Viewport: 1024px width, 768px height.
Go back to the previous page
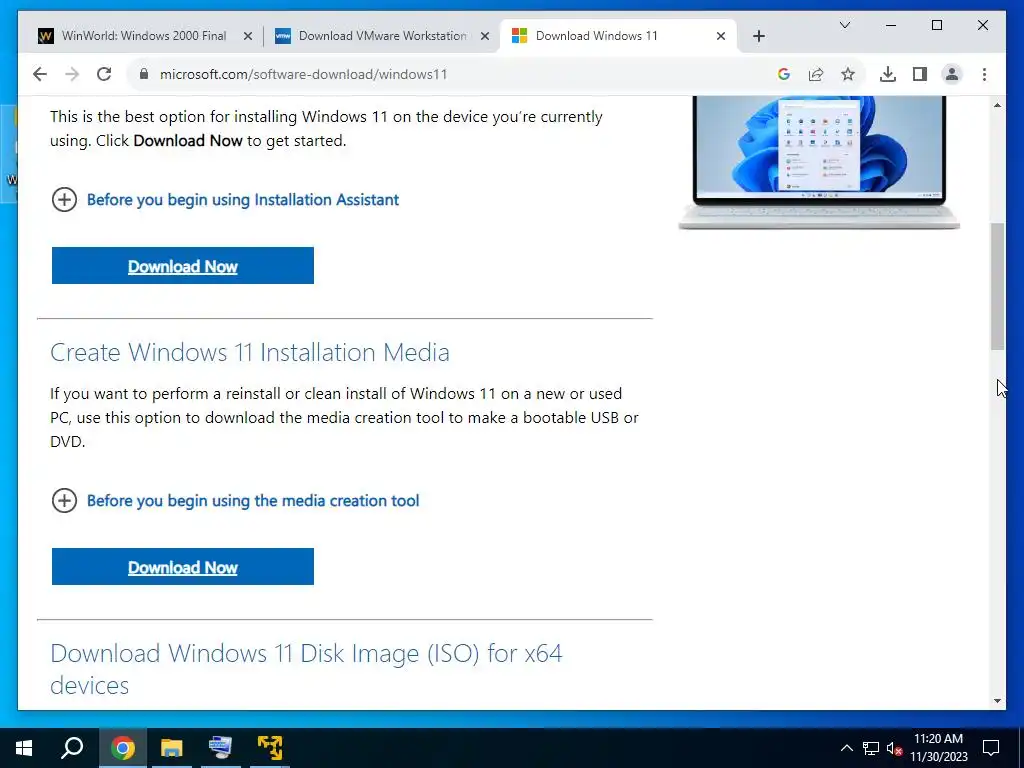[x=40, y=74]
